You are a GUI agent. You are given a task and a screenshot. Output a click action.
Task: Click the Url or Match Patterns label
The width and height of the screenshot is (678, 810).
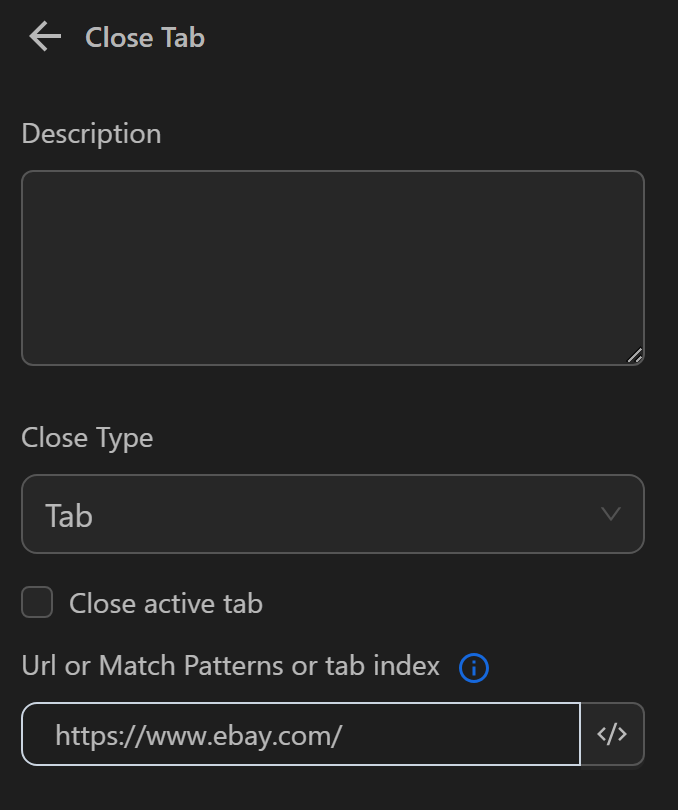[x=230, y=666]
